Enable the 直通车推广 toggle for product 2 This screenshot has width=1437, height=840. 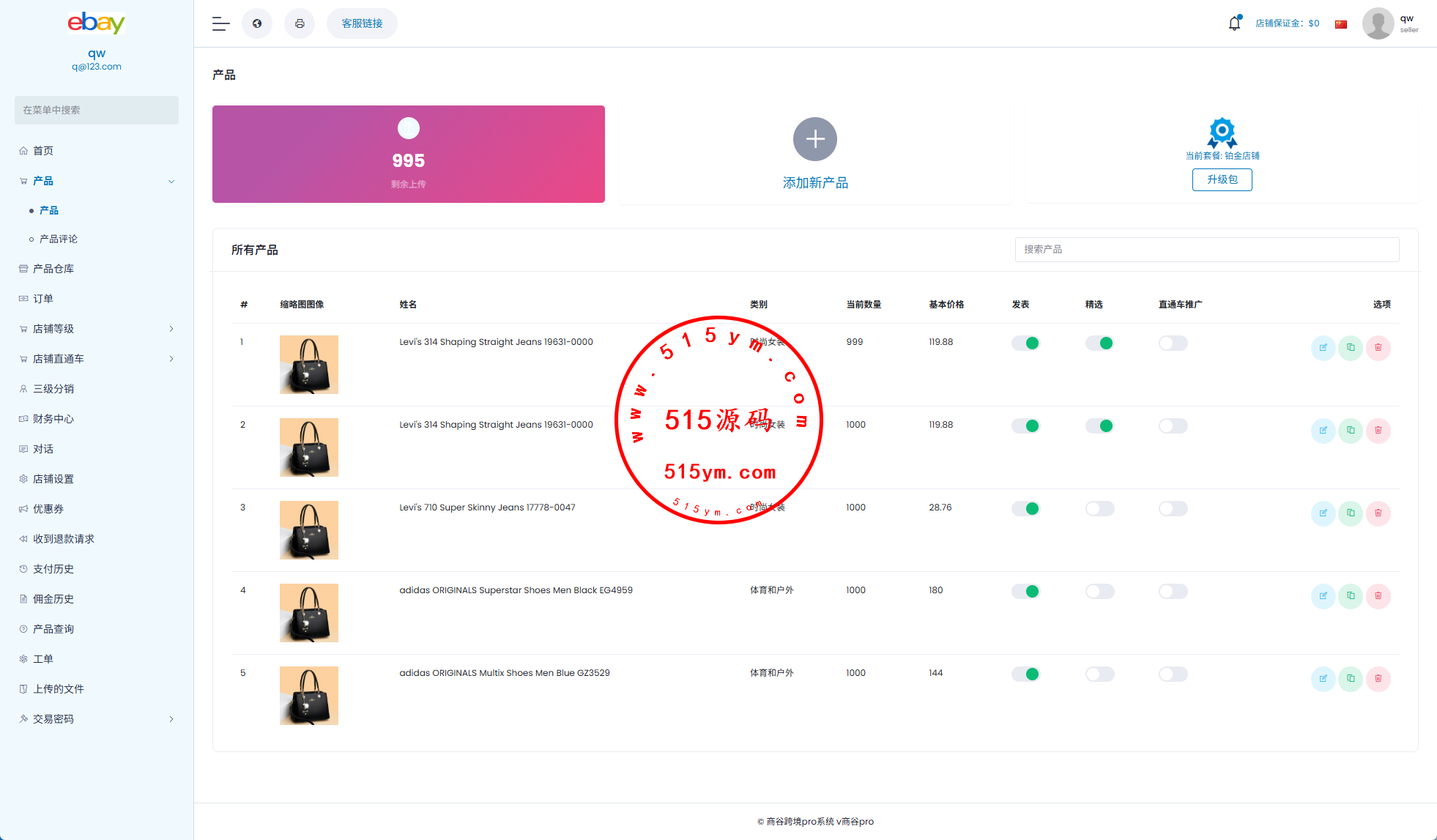(x=1173, y=426)
